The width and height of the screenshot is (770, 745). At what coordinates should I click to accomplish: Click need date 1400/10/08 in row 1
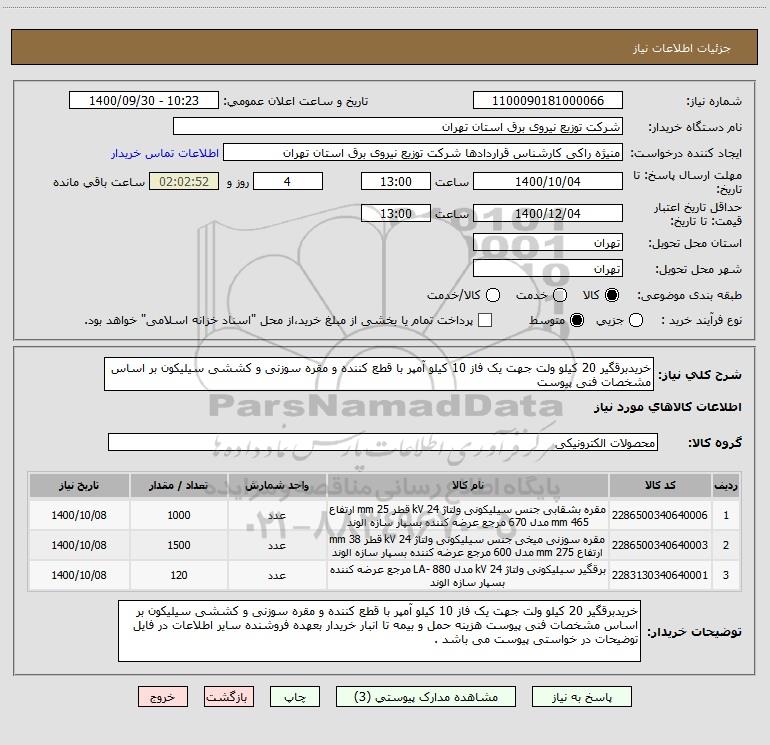(79, 515)
